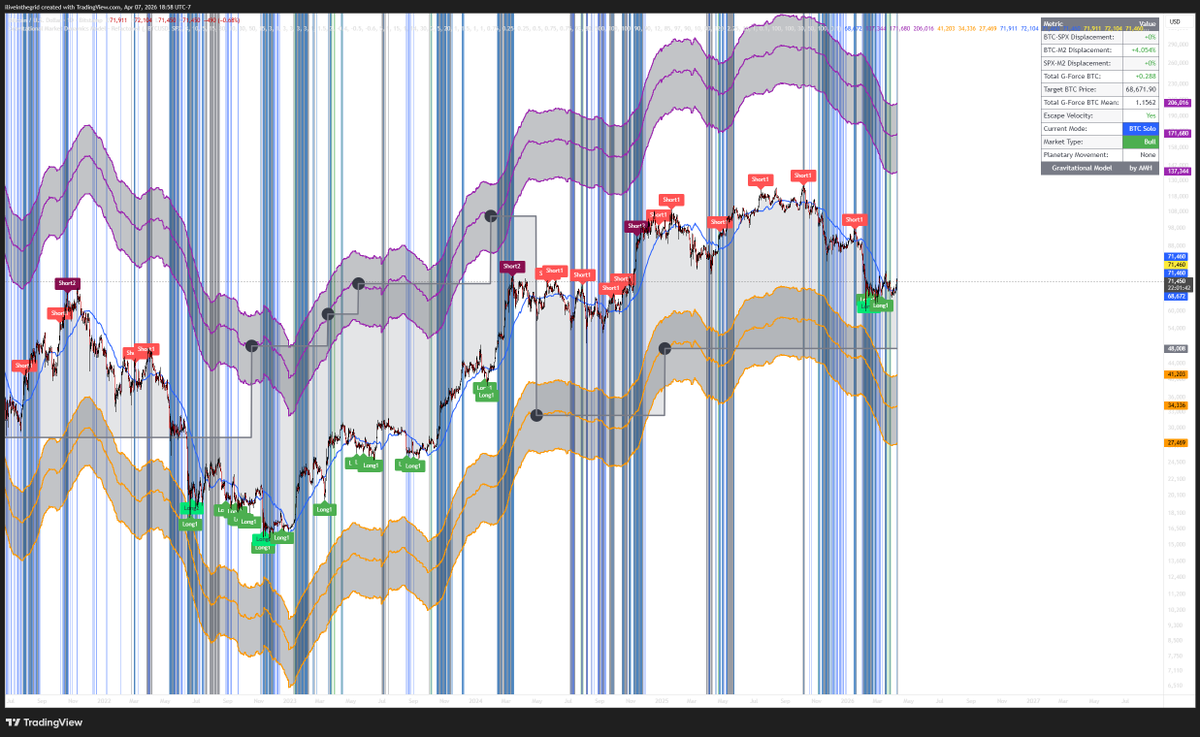Click the blue 'BTC Solo' mode cell
The width and height of the screenshot is (1200, 737).
coord(1143,129)
